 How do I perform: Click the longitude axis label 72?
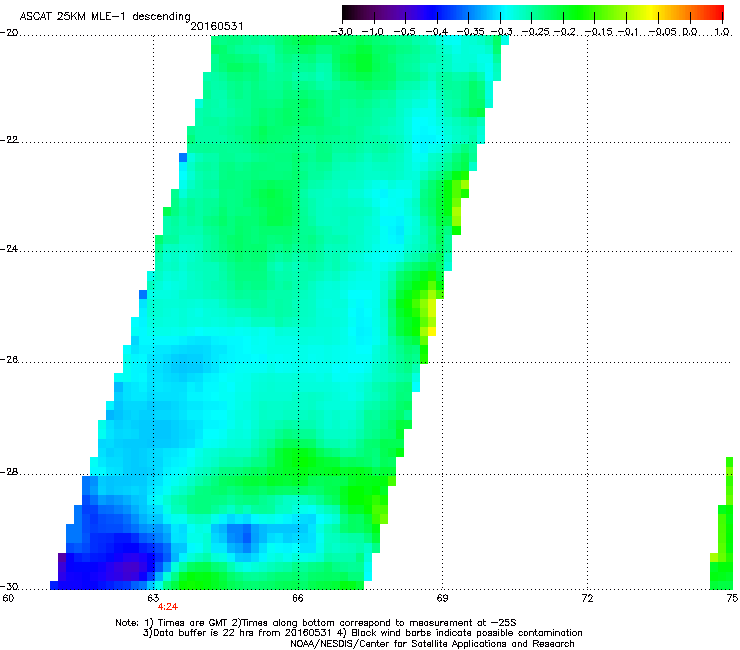(x=587, y=598)
